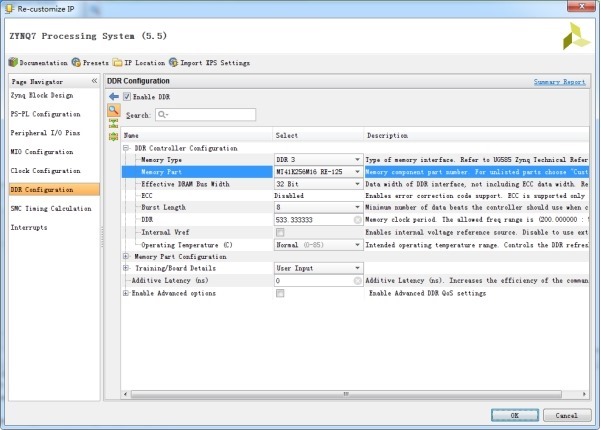Collapse the Page Navigator panel
Image resolution: width=601 pixels, height=430 pixels.
click(94, 81)
